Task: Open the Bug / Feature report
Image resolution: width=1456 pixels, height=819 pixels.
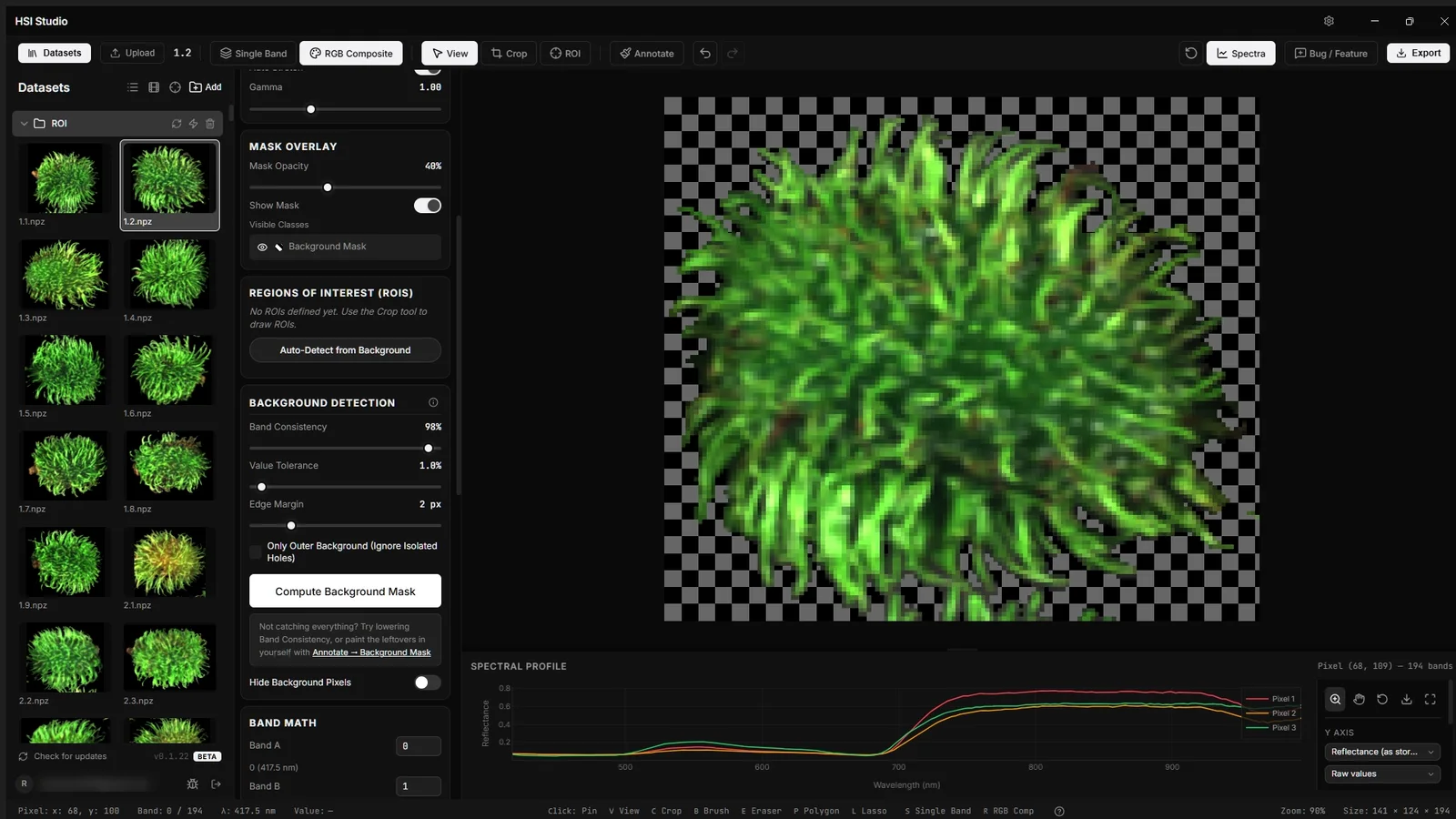Action: click(1331, 54)
